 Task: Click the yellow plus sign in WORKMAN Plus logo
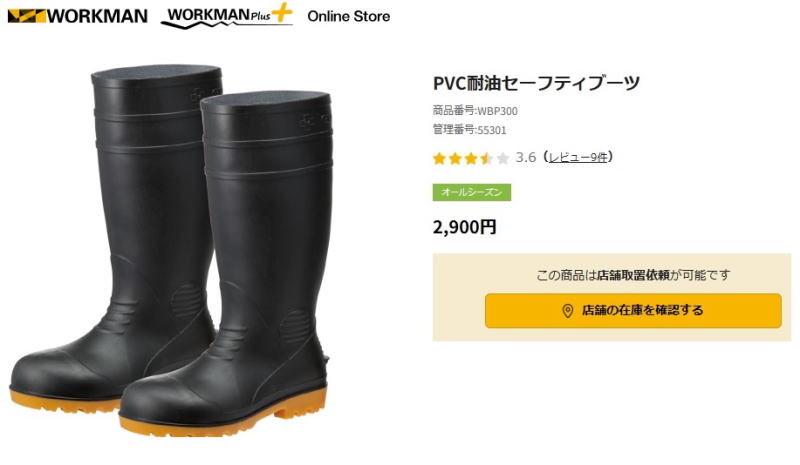click(x=282, y=13)
